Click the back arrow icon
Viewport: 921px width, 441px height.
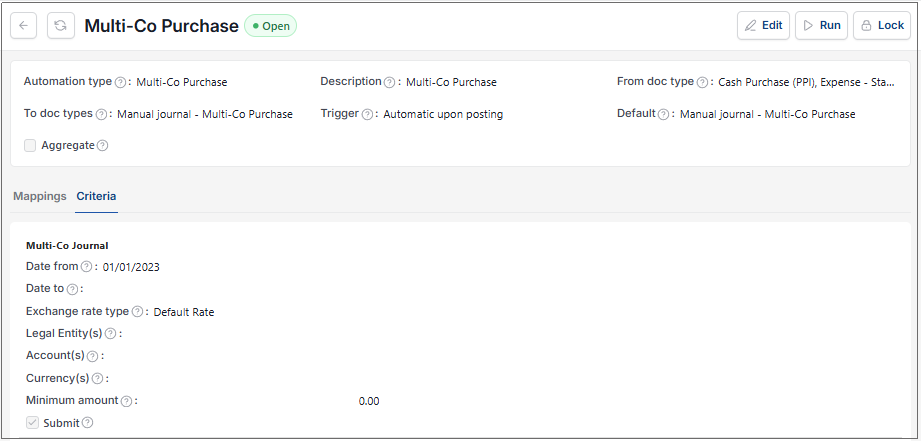(x=23, y=26)
